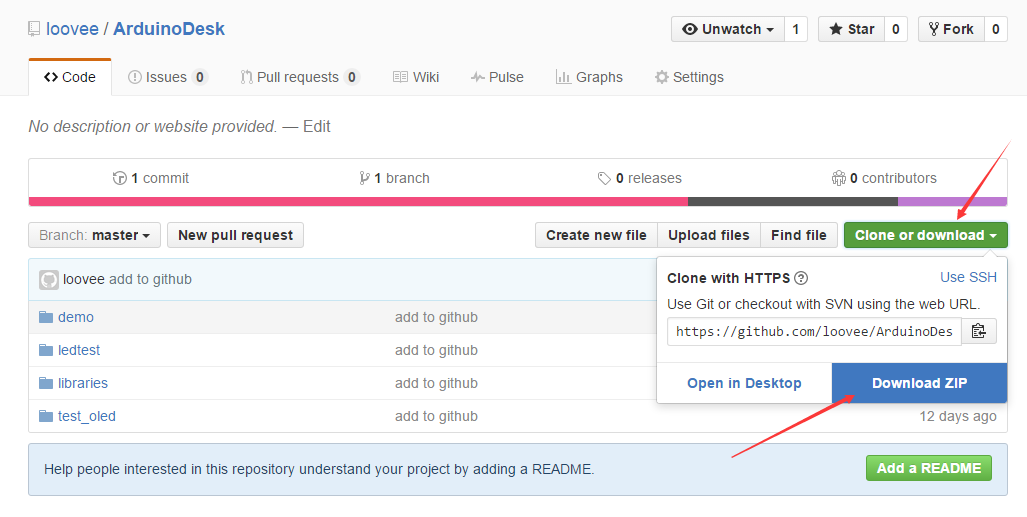Click the branch icon next to 1 branch
The height and width of the screenshot is (517, 1027).
[365, 178]
